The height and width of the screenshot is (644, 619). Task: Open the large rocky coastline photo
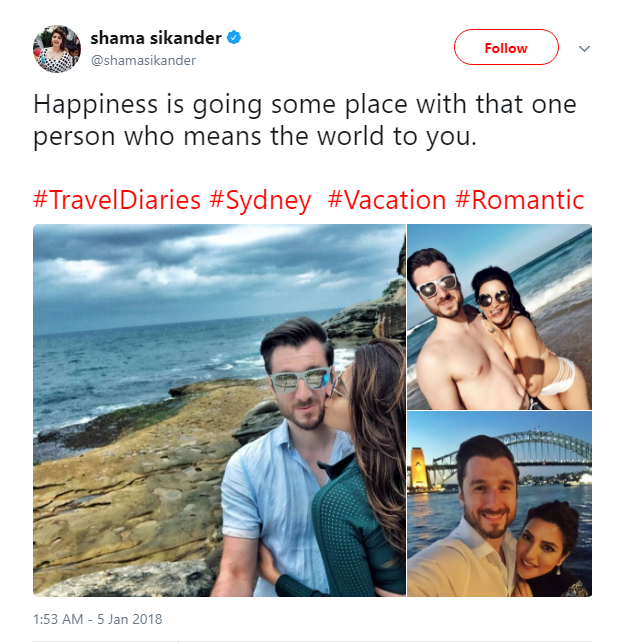click(x=219, y=410)
